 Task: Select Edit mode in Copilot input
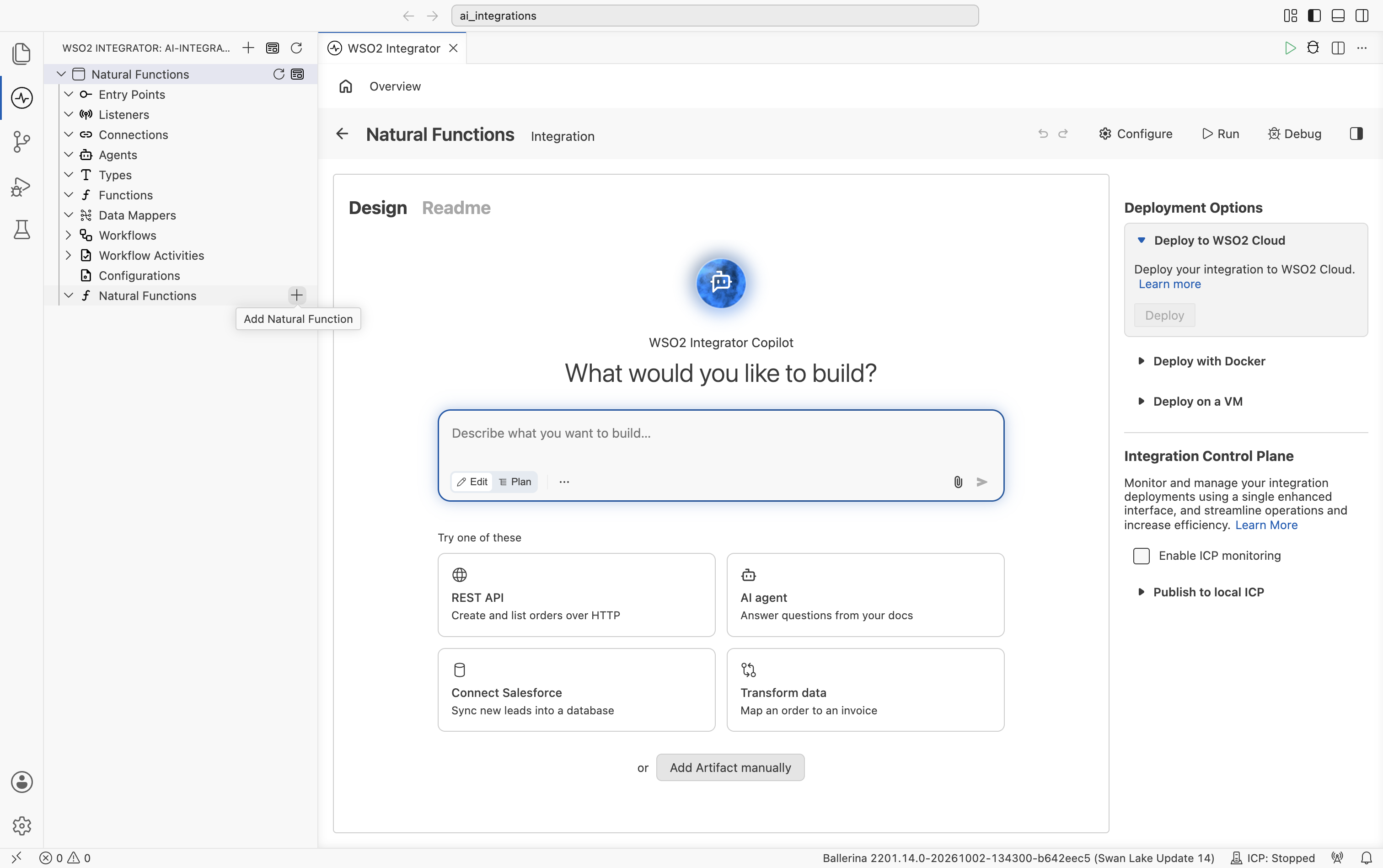pos(472,482)
